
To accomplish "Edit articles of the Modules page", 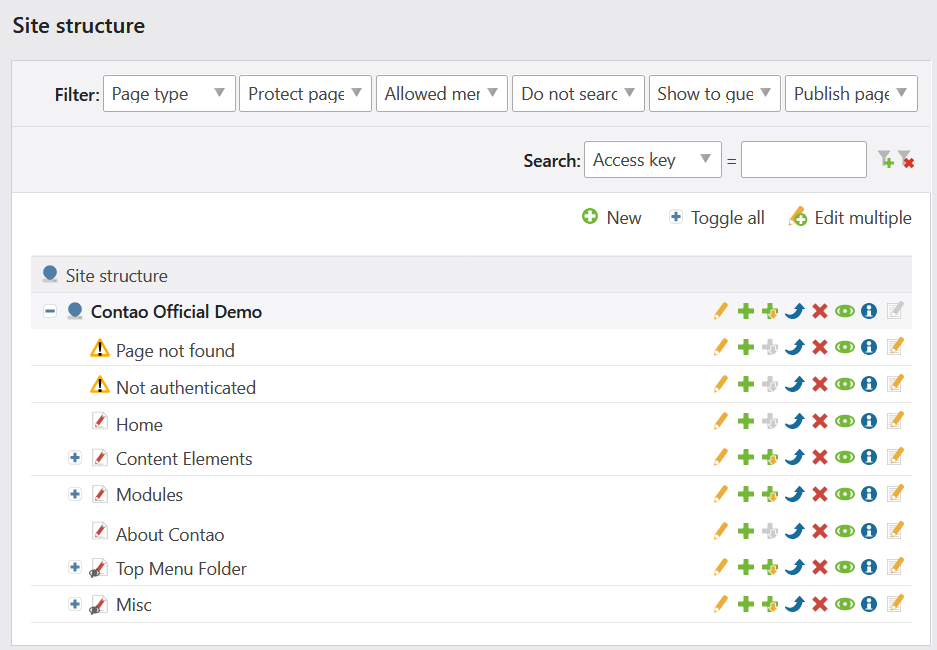I will click(895, 494).
